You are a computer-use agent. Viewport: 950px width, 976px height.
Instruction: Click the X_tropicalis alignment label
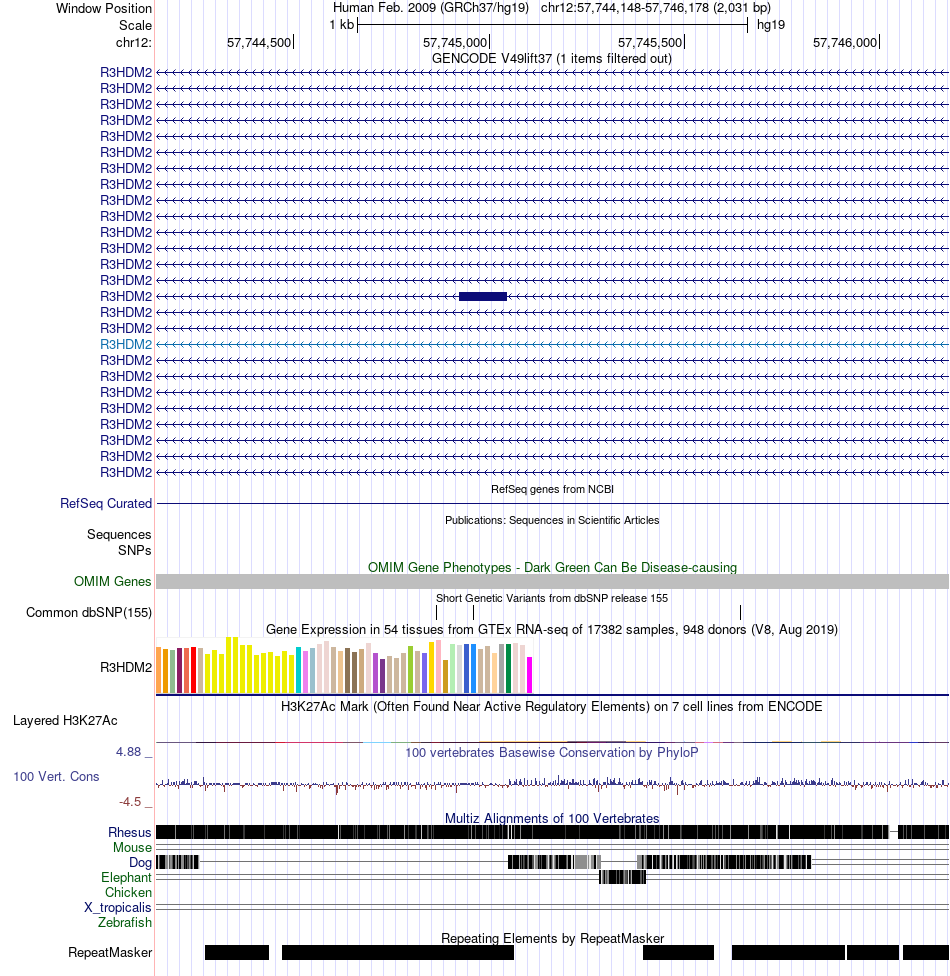[x=118, y=908]
